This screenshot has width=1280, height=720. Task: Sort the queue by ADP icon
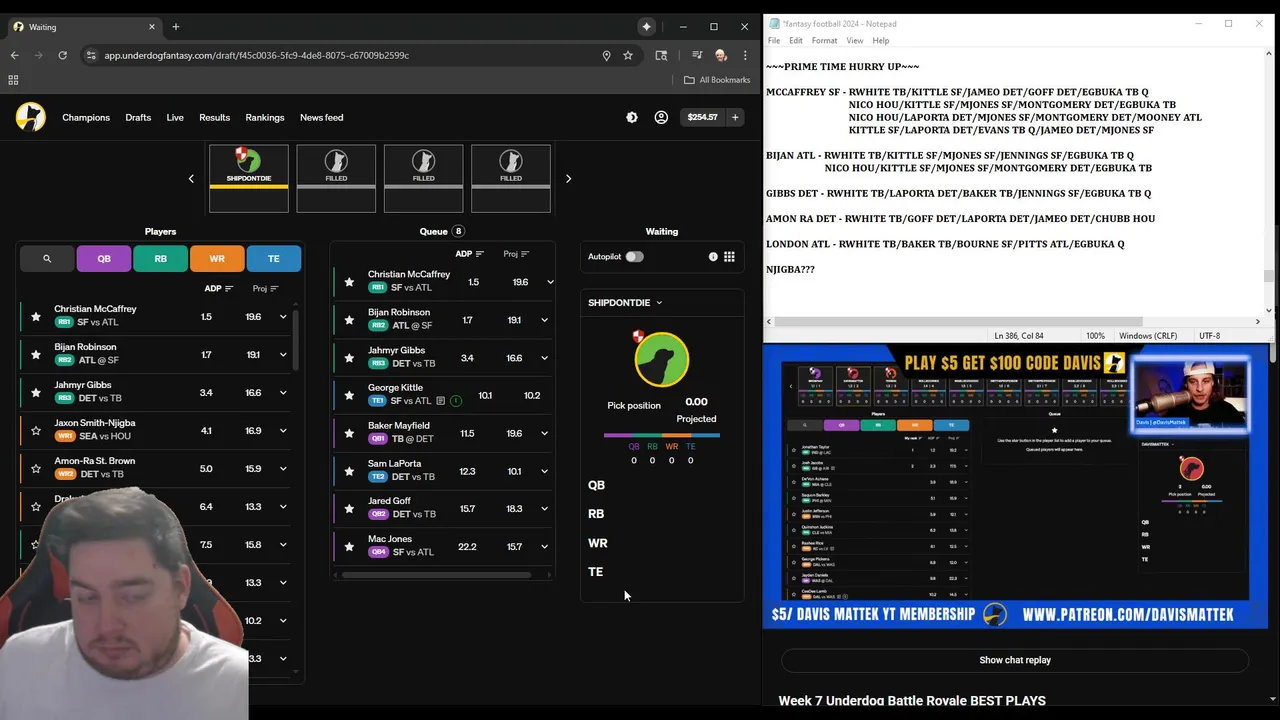click(x=480, y=254)
